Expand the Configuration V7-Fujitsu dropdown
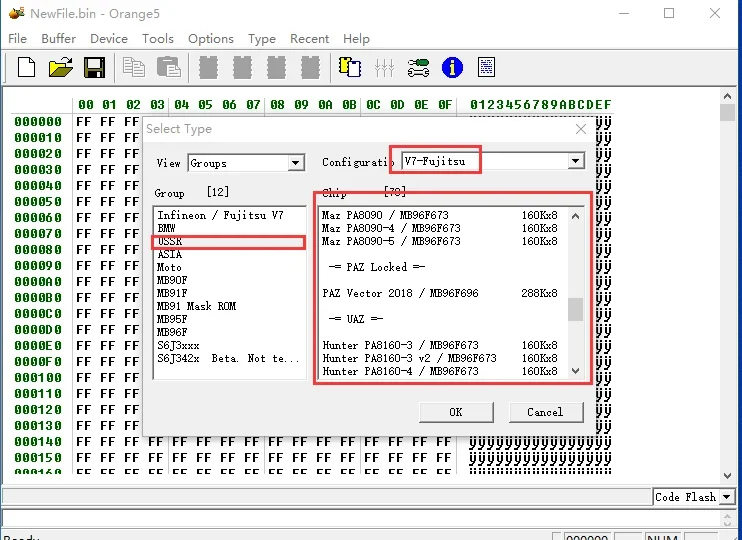Image resolution: width=742 pixels, height=540 pixels. click(x=575, y=161)
